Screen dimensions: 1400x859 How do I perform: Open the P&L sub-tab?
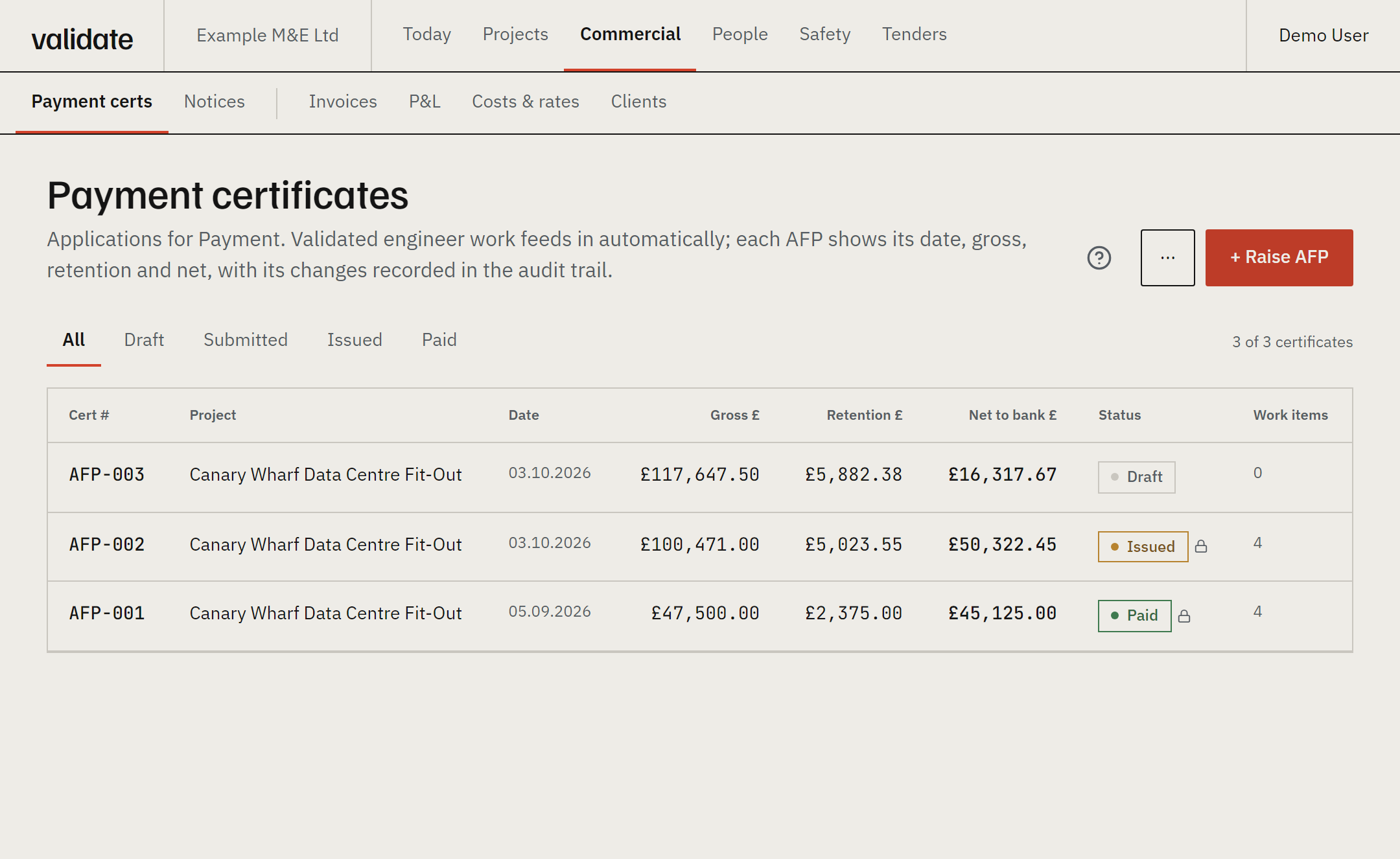tap(425, 102)
